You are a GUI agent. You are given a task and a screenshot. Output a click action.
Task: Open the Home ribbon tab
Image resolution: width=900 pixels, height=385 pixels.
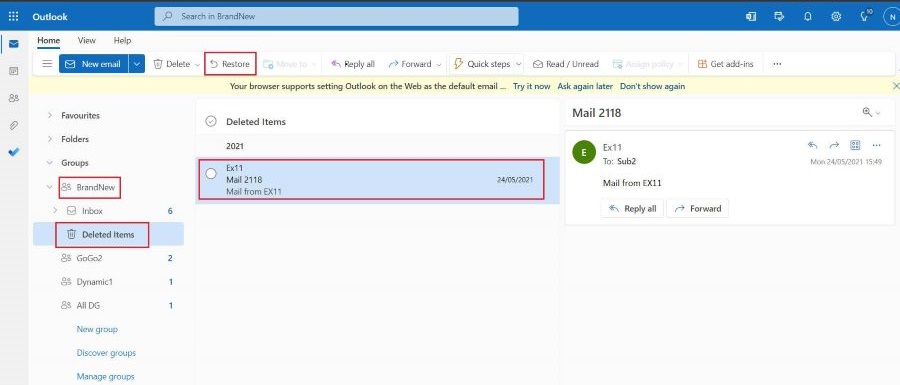click(x=48, y=40)
